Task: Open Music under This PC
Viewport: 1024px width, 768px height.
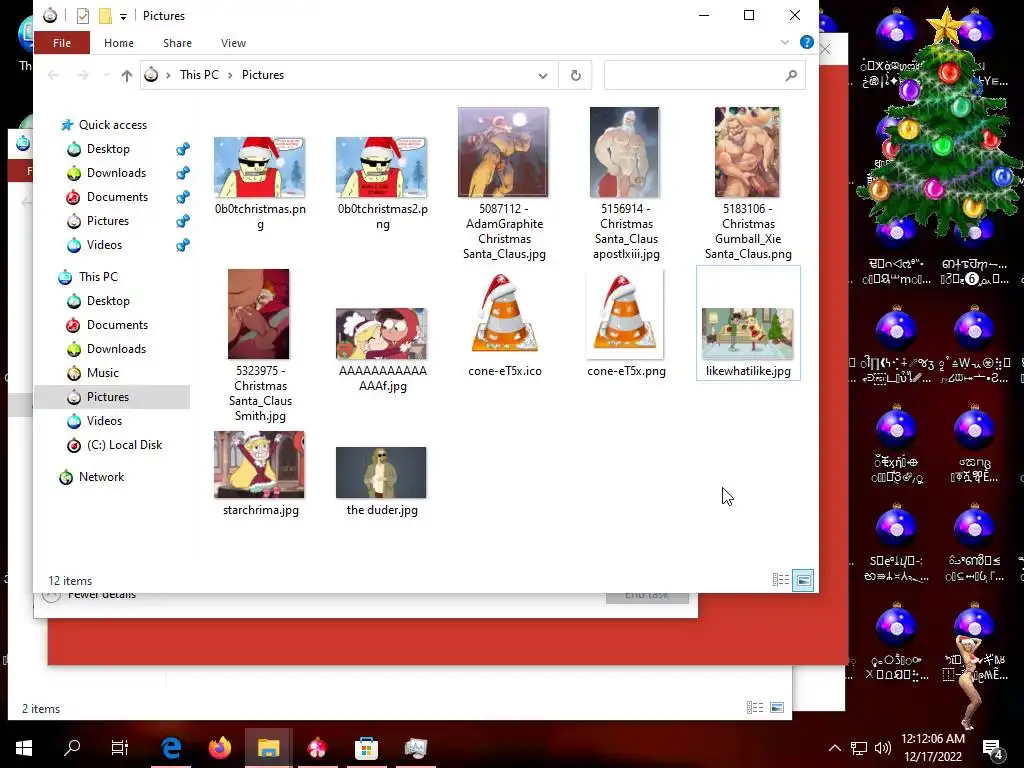Action: pos(103,373)
